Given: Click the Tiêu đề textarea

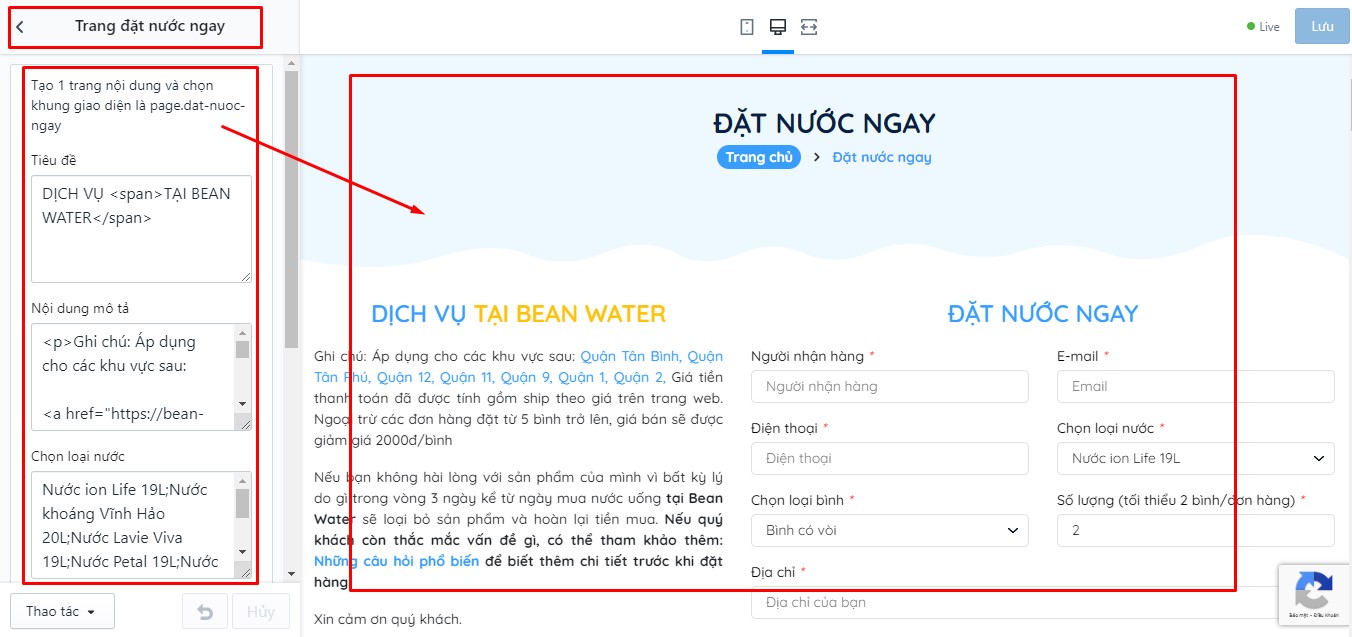Looking at the screenshot, I should point(141,229).
